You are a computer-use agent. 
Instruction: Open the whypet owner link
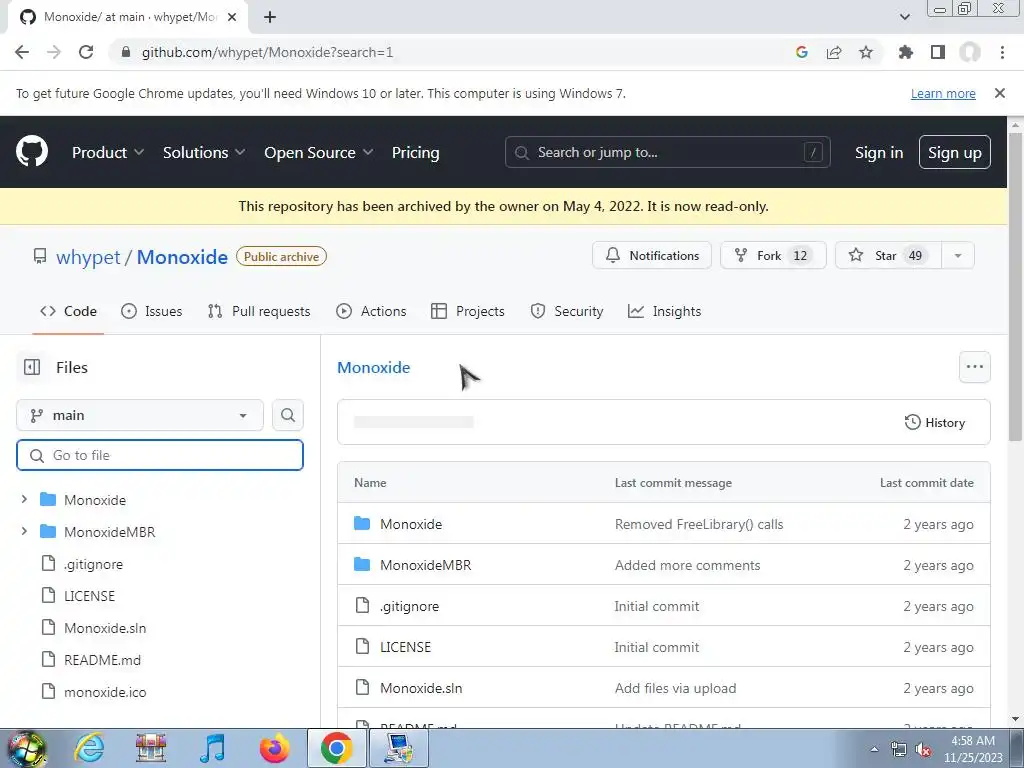pyautogui.click(x=88, y=257)
